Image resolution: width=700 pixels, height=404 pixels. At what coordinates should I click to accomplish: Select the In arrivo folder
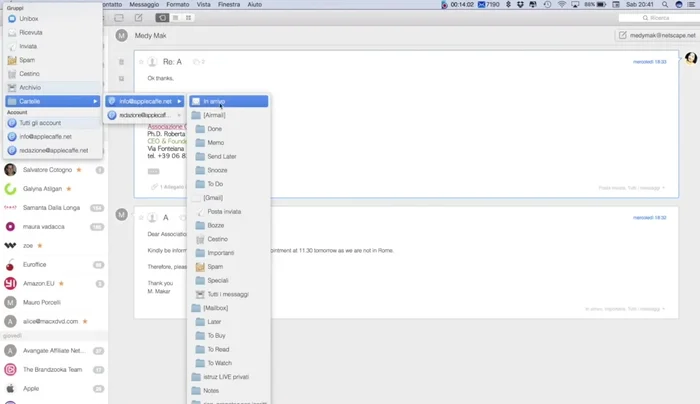229,101
